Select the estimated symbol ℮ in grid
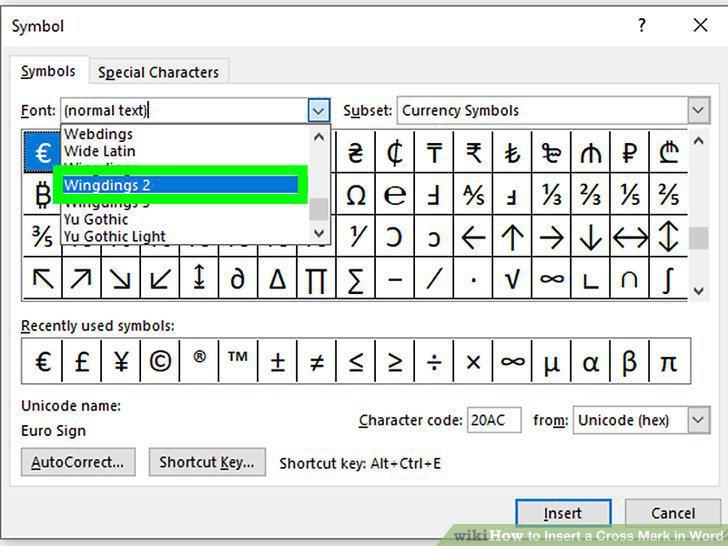728x546 pixels. pos(395,194)
